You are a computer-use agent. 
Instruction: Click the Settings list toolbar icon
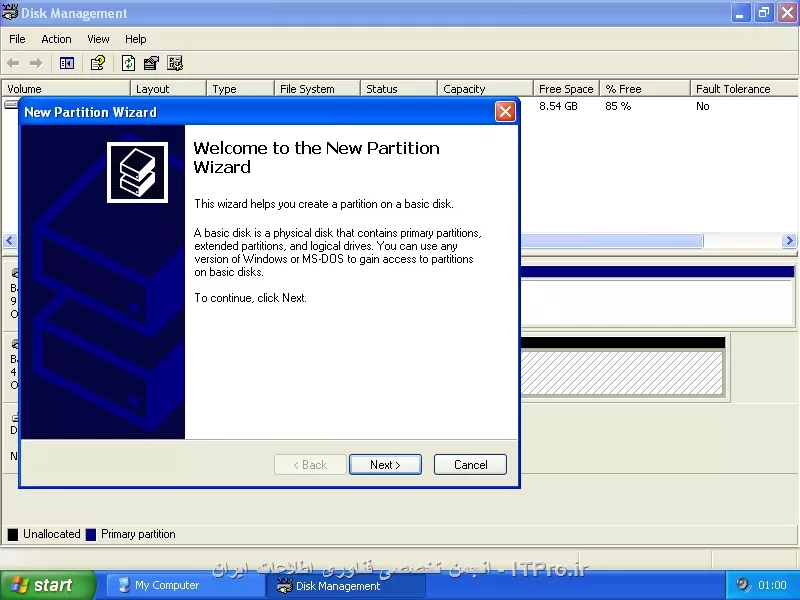coord(175,63)
